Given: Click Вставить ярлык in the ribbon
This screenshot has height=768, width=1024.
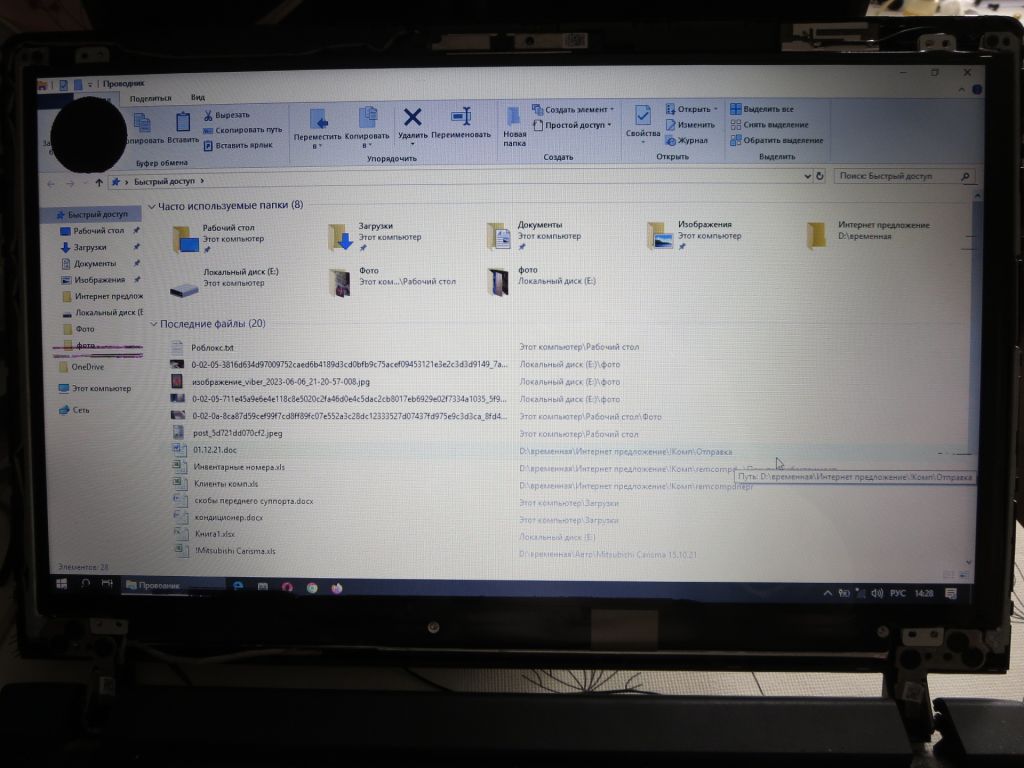Looking at the screenshot, I should click(x=238, y=145).
